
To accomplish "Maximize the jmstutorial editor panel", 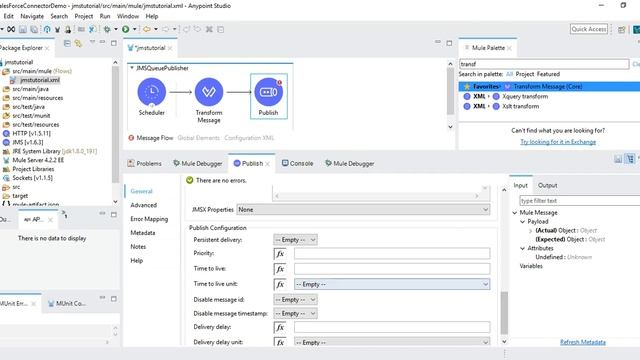I will 449,43.
